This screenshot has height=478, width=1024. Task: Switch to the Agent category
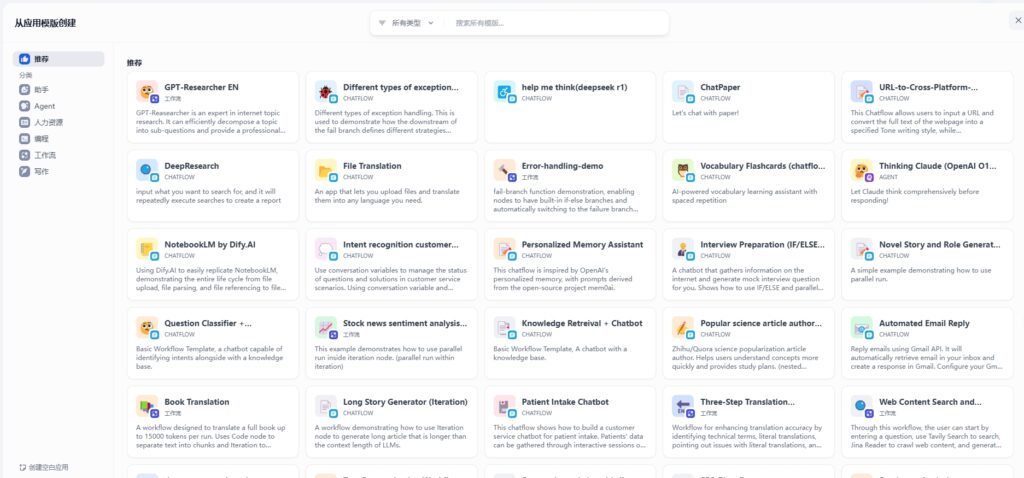point(44,106)
